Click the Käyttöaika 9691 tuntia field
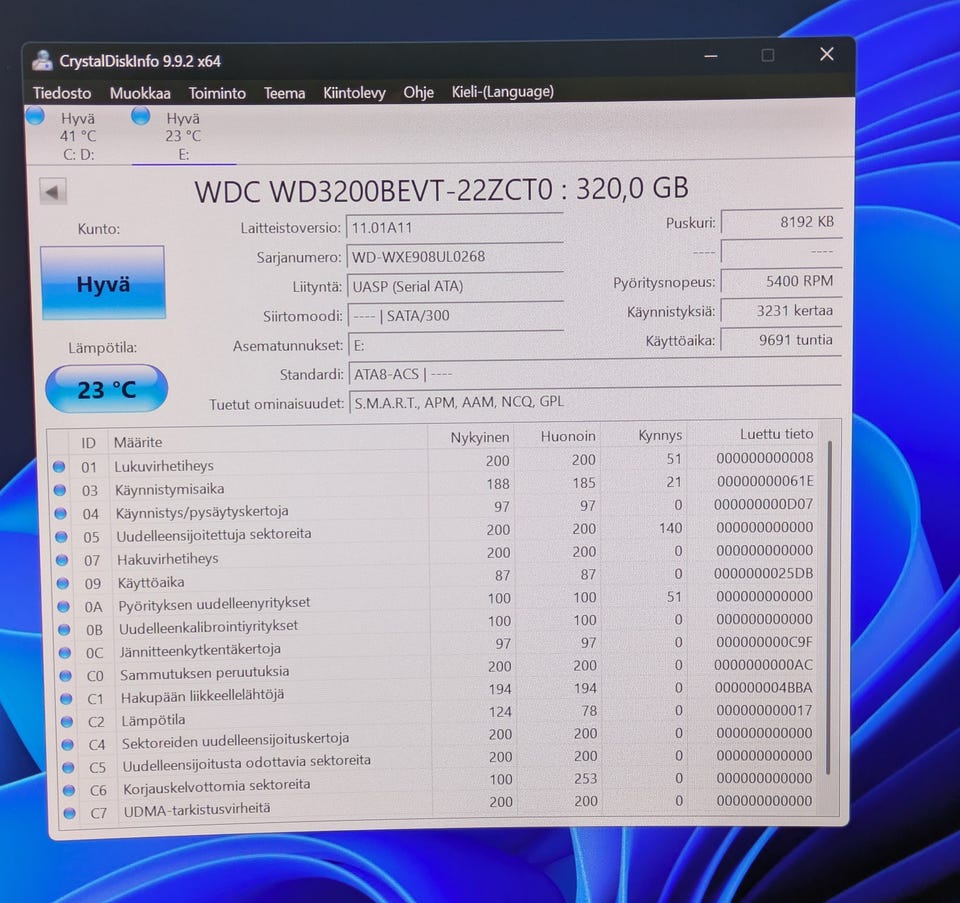This screenshot has width=960, height=903. (x=781, y=340)
